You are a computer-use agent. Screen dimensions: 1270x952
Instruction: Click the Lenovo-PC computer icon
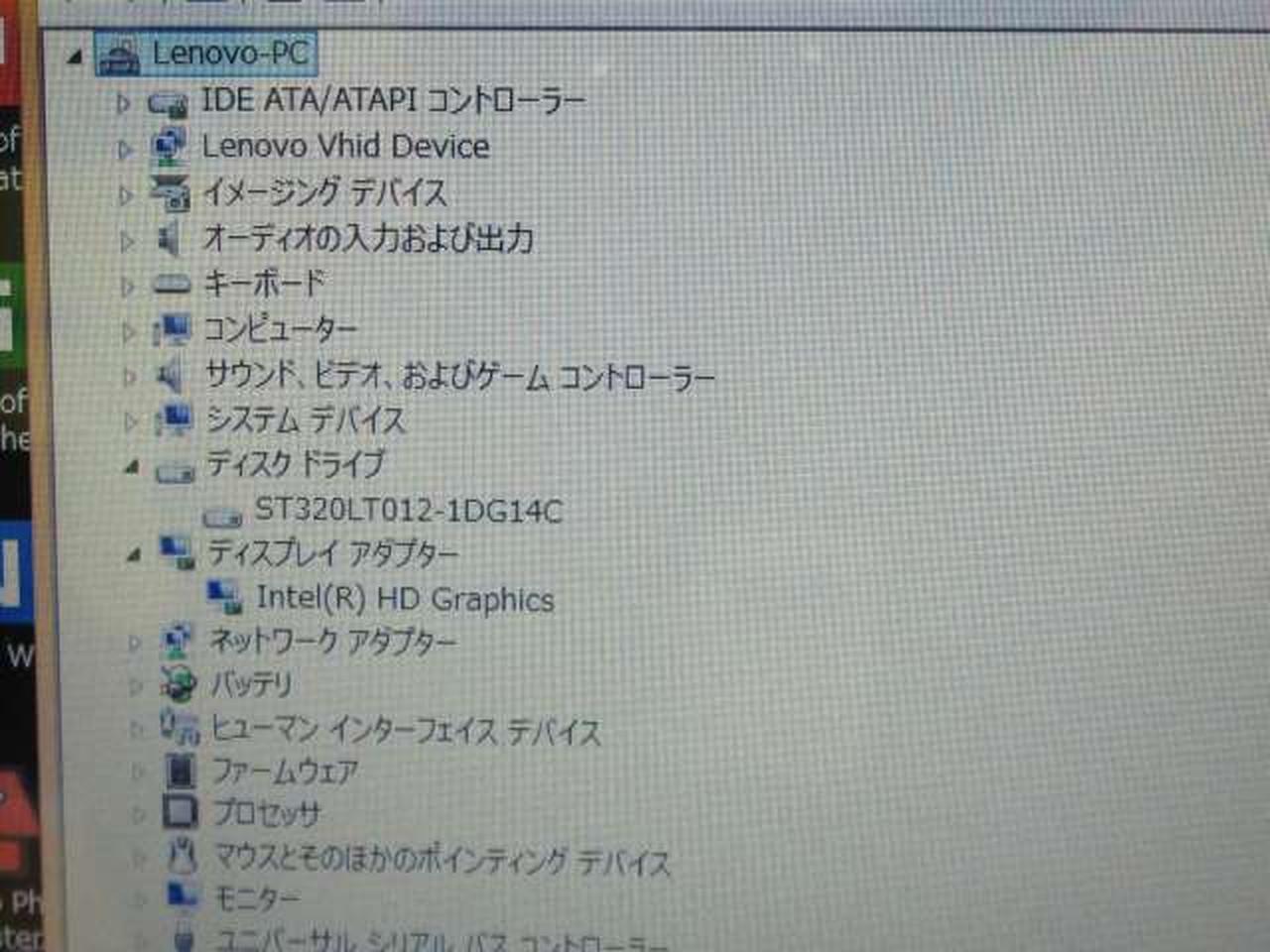[121, 56]
